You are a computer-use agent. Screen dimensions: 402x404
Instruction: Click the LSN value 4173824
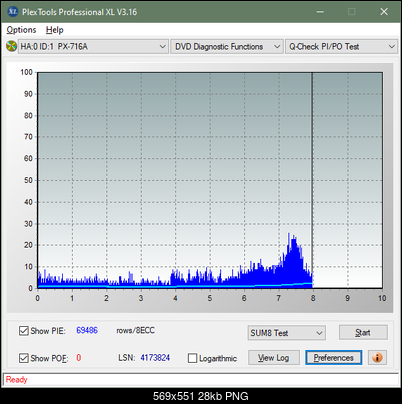click(x=155, y=358)
